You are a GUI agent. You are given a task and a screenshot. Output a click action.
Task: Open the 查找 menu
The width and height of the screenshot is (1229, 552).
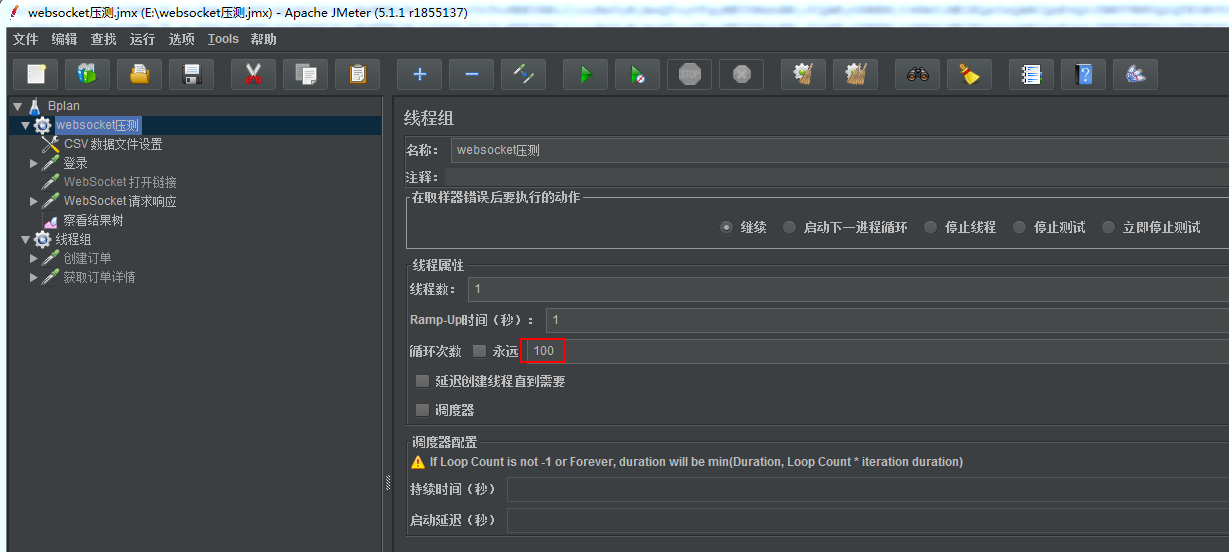click(x=103, y=39)
